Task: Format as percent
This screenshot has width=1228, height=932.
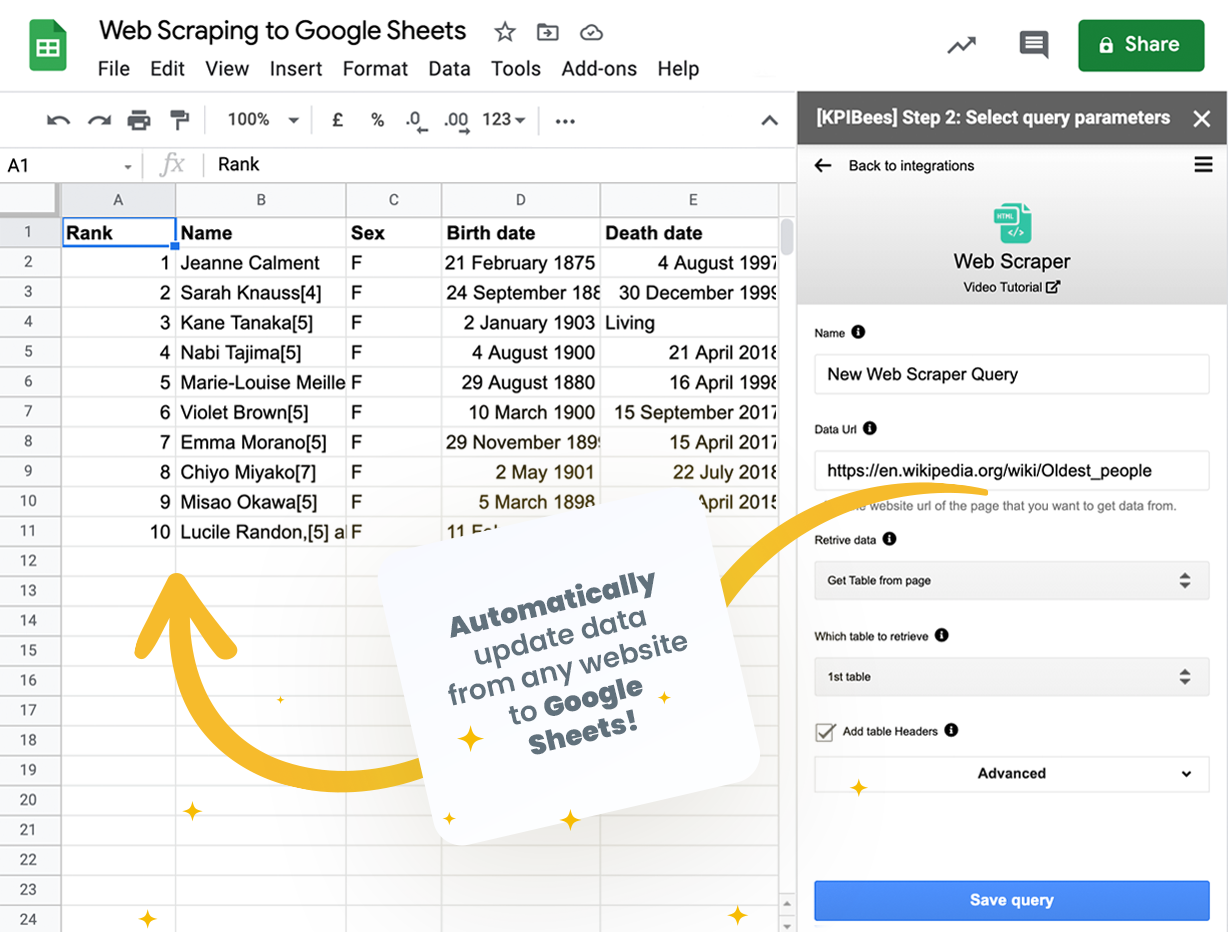Action: coord(377,120)
